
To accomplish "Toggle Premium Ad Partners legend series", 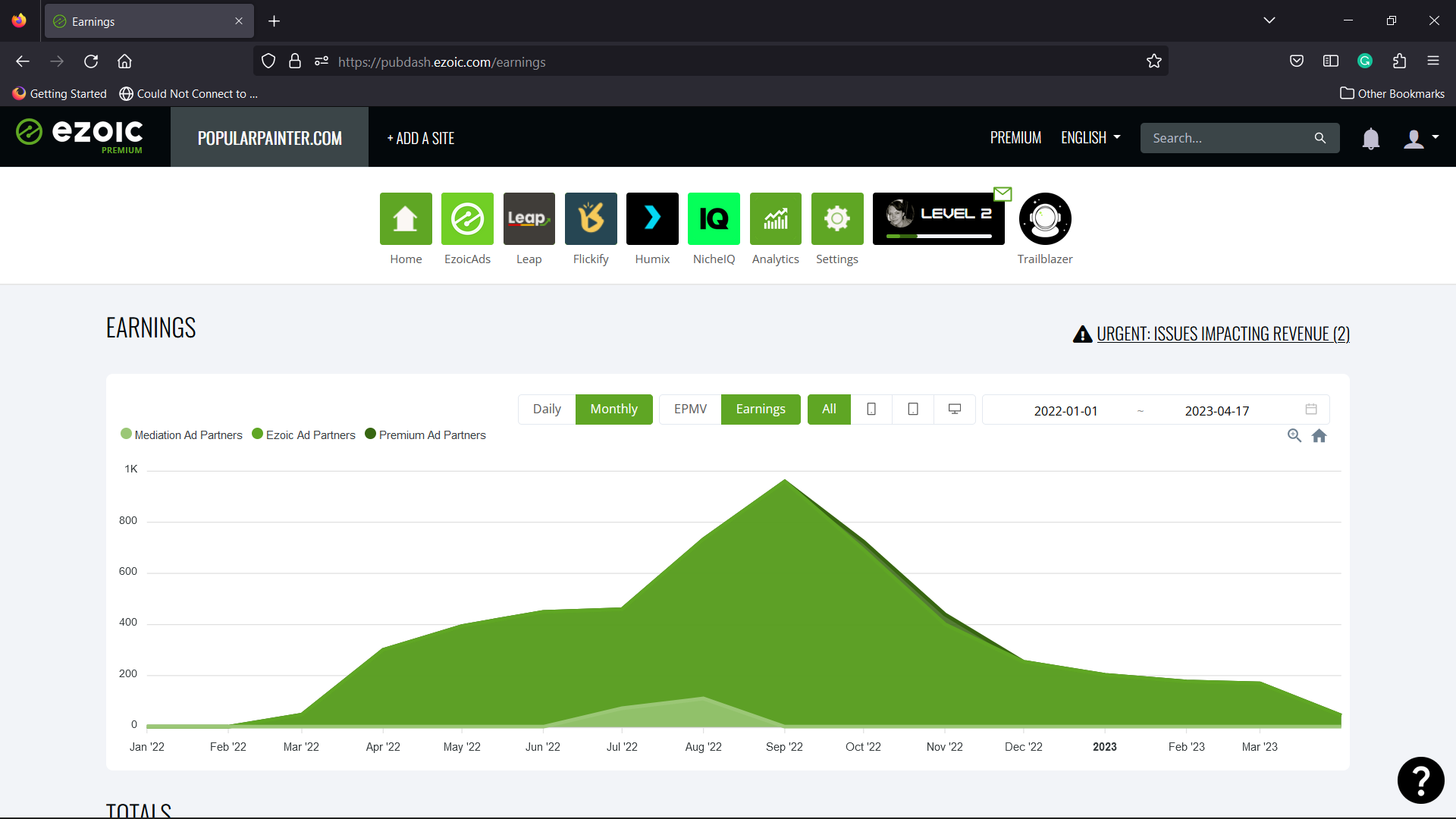I will pos(425,435).
